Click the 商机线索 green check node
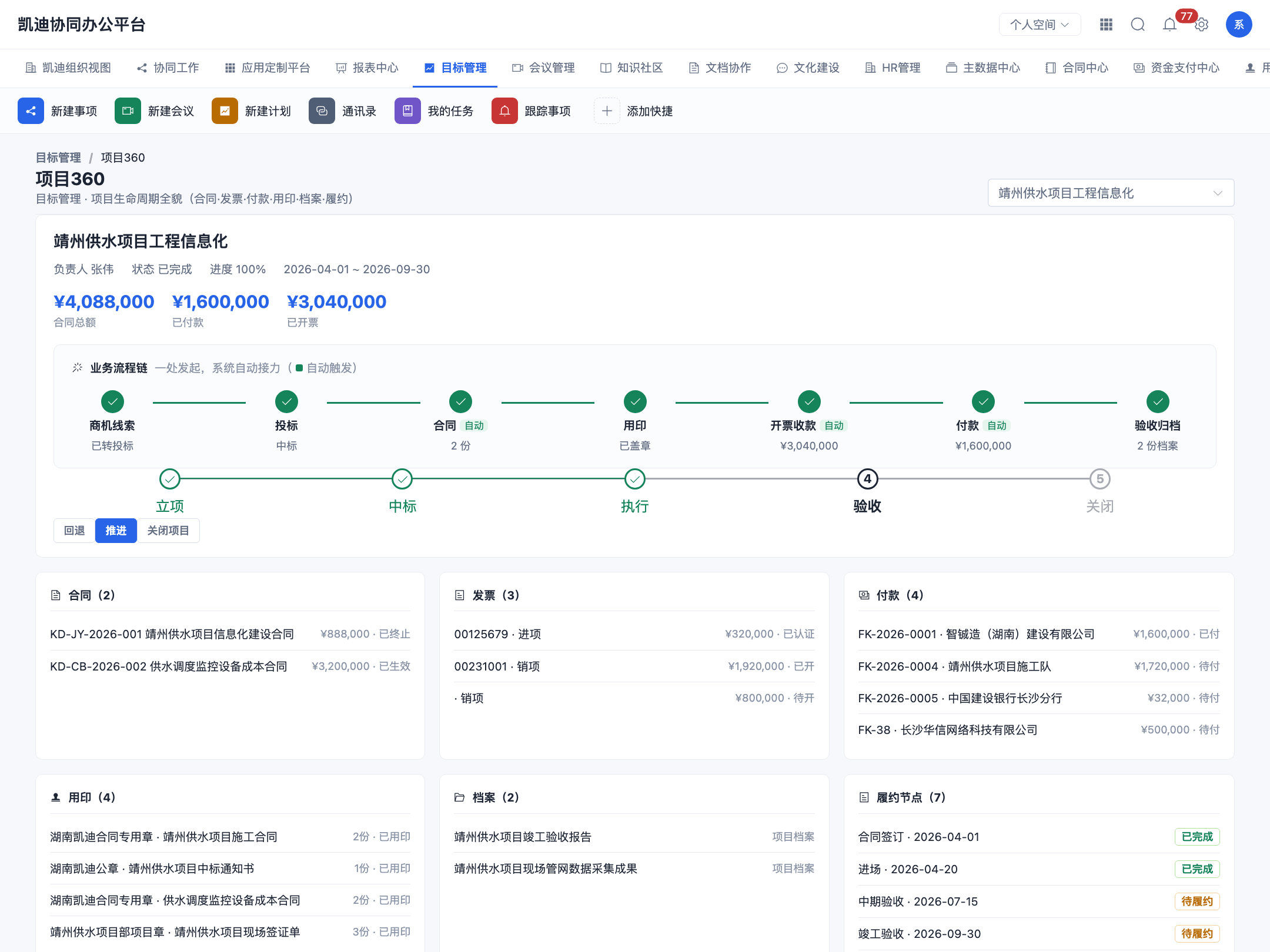The image size is (1270, 952). point(112,402)
